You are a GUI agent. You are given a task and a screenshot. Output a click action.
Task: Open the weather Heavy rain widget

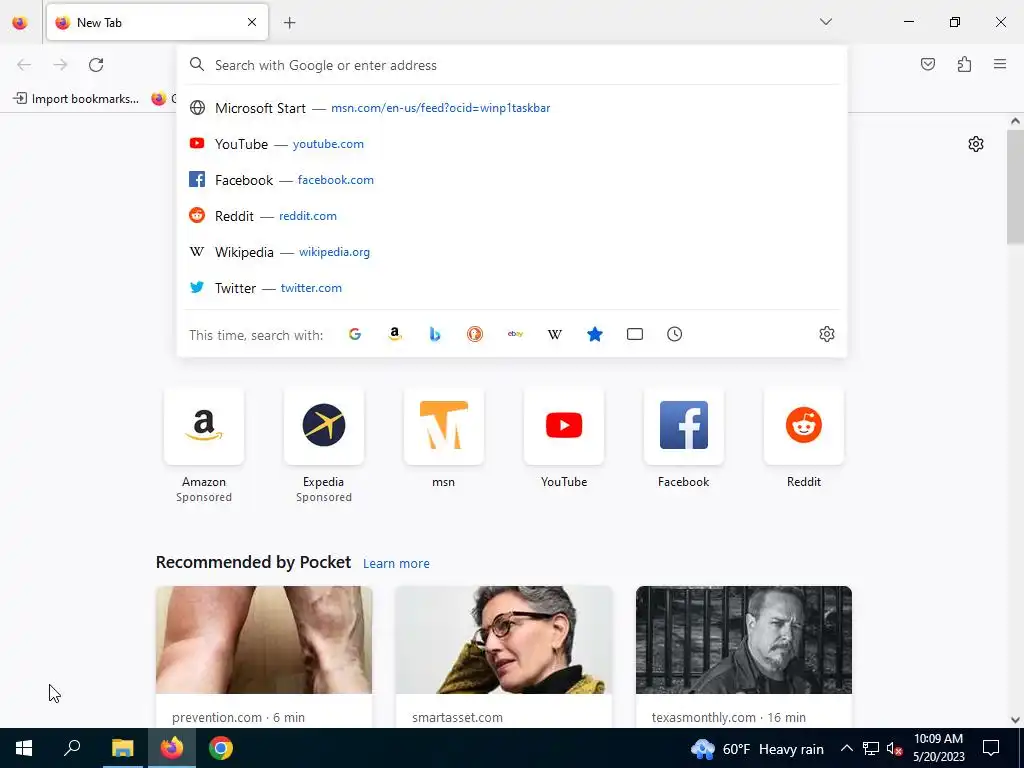coord(758,749)
